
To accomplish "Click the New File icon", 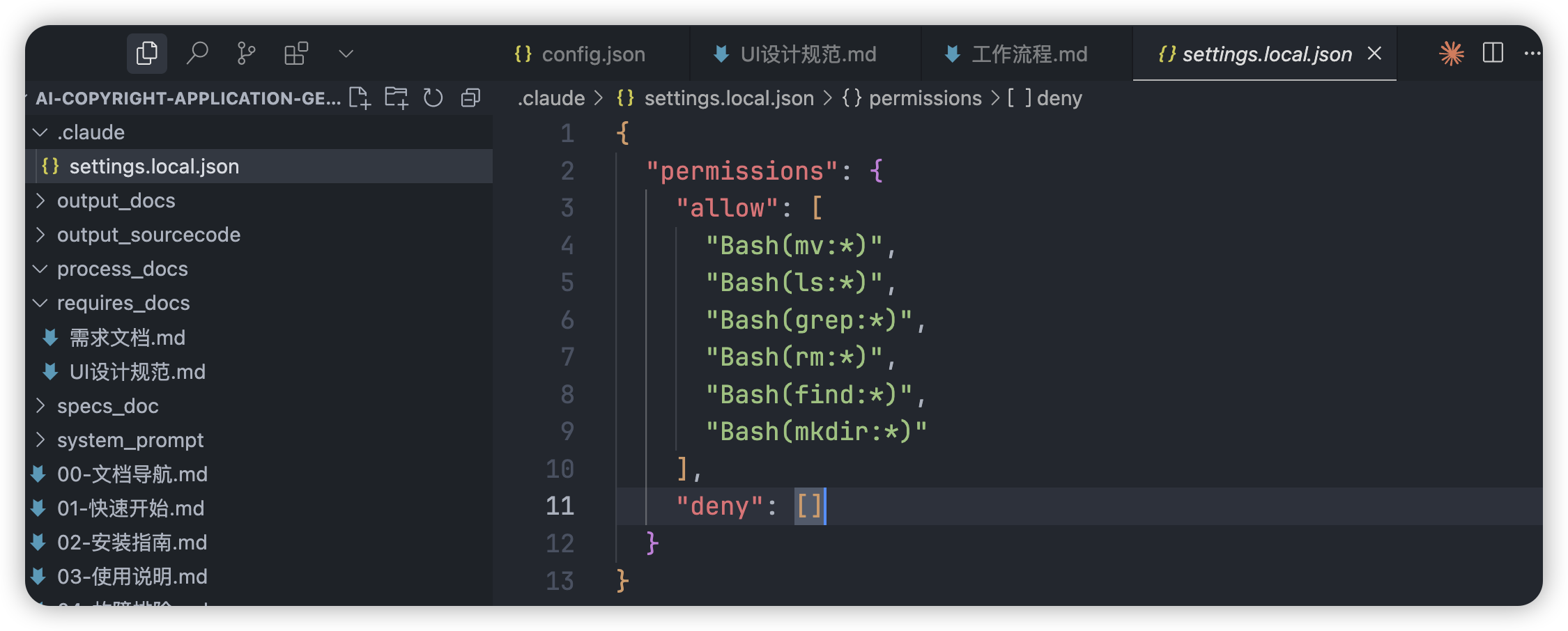I will pos(360,98).
